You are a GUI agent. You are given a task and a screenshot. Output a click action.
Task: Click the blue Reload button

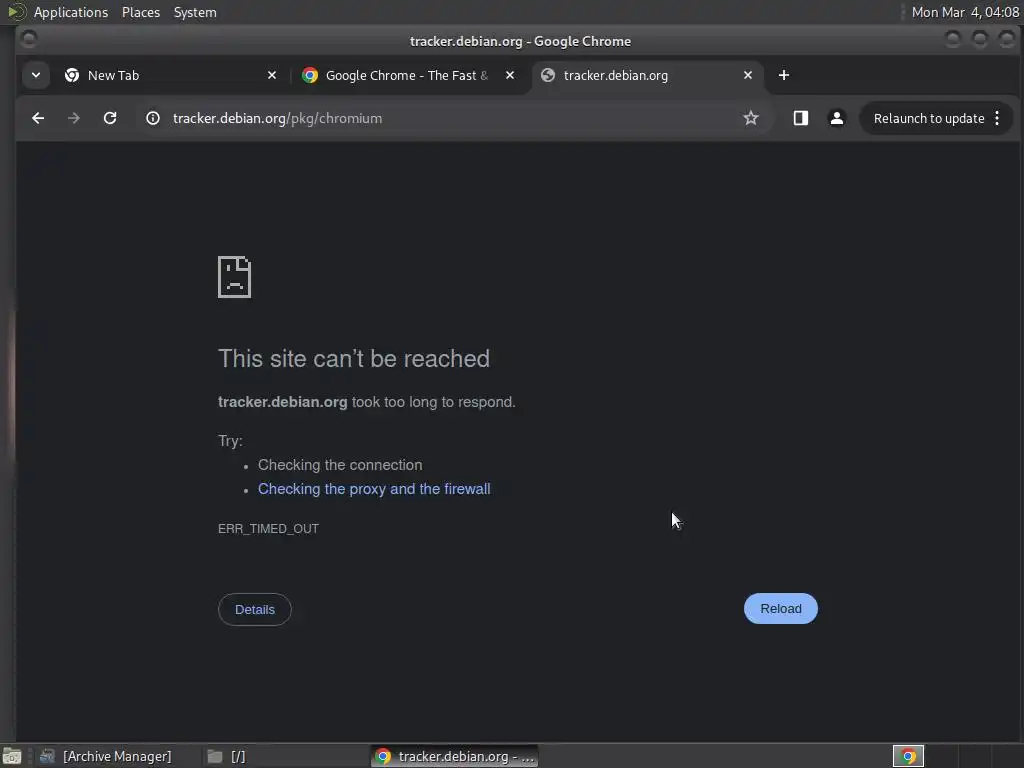(x=780, y=609)
